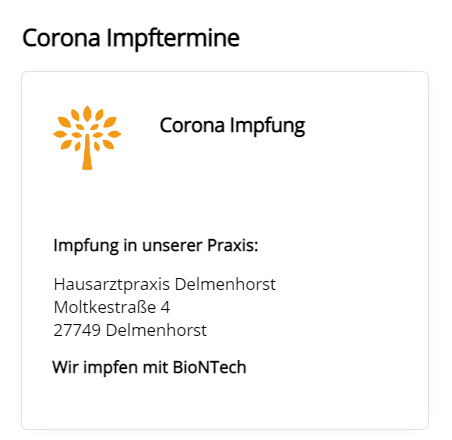Click the word BioNTech
Viewport: 452px width, 440px height.
click(210, 367)
